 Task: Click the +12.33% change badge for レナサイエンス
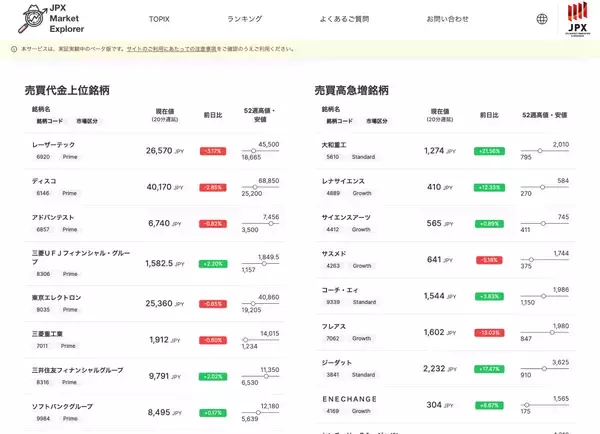click(x=489, y=188)
